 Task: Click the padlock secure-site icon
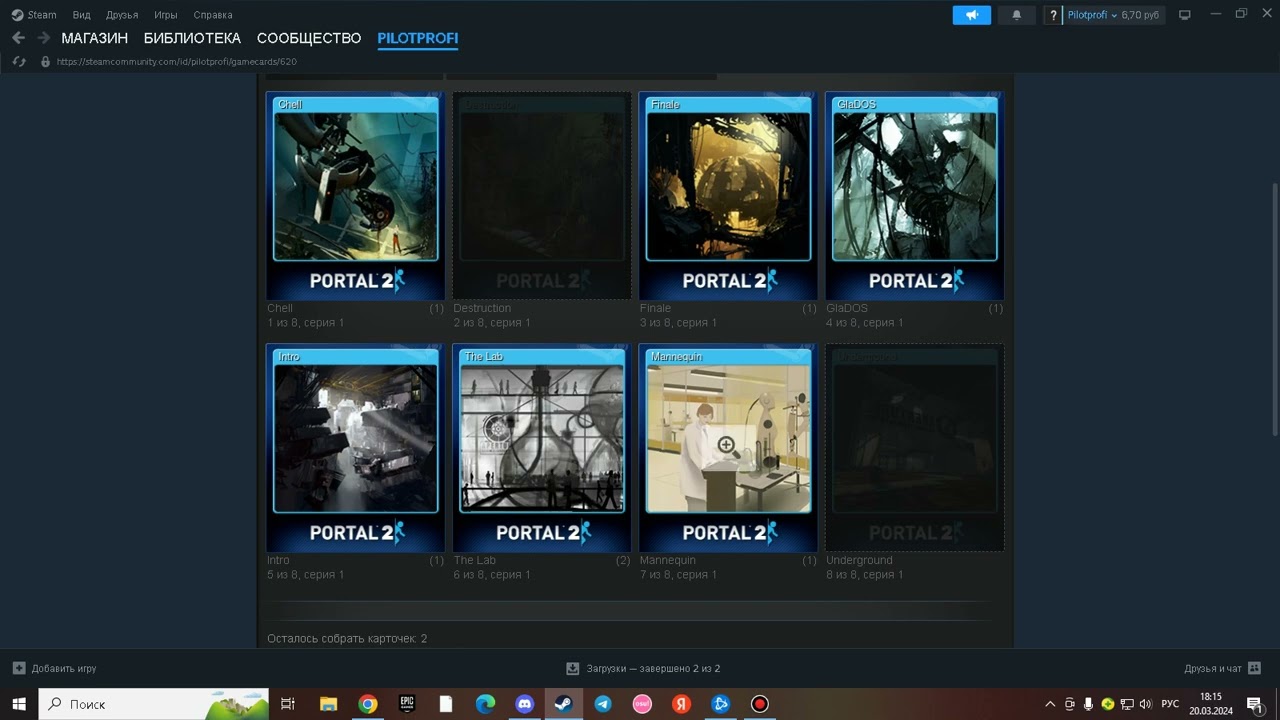coord(45,61)
